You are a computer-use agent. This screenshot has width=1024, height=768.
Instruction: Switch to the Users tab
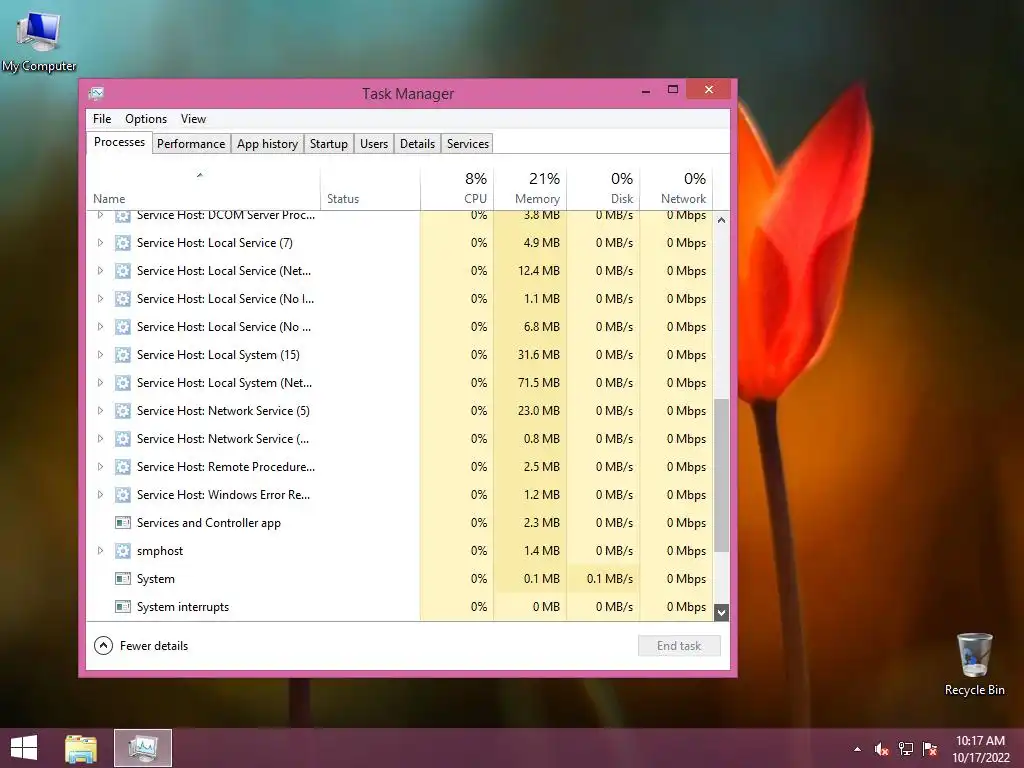(374, 144)
